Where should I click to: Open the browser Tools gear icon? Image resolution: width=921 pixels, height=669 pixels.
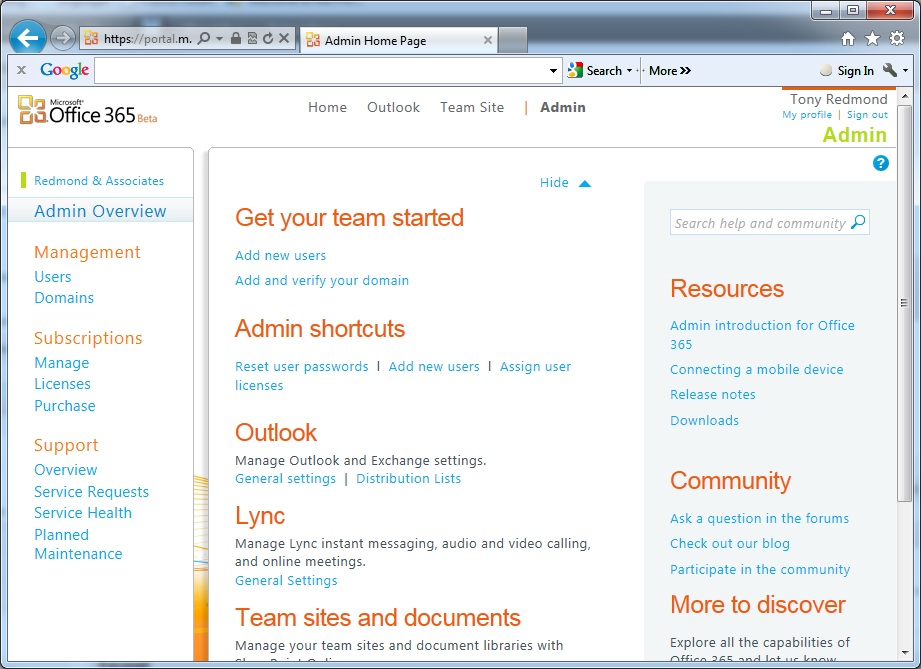coord(897,39)
